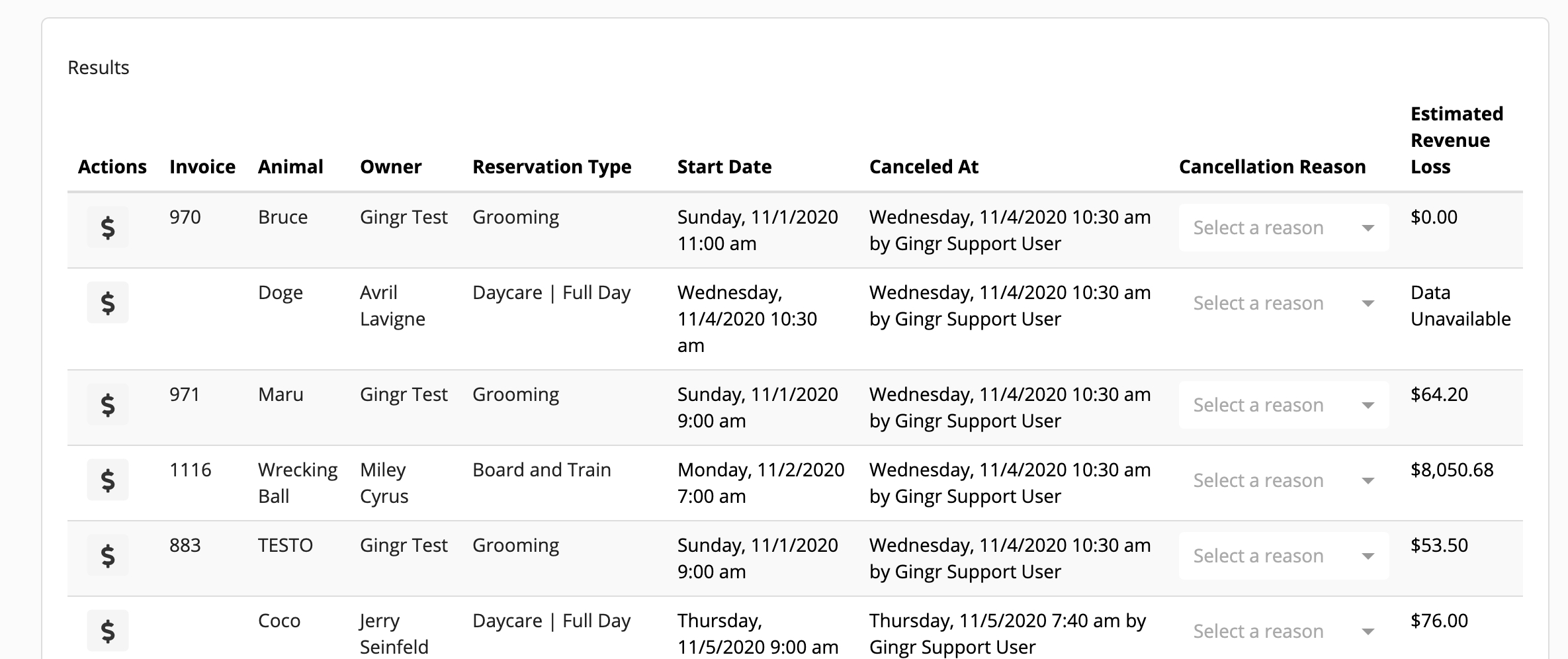Sort by the Invoice column header
The height and width of the screenshot is (659, 1568).
tap(202, 167)
